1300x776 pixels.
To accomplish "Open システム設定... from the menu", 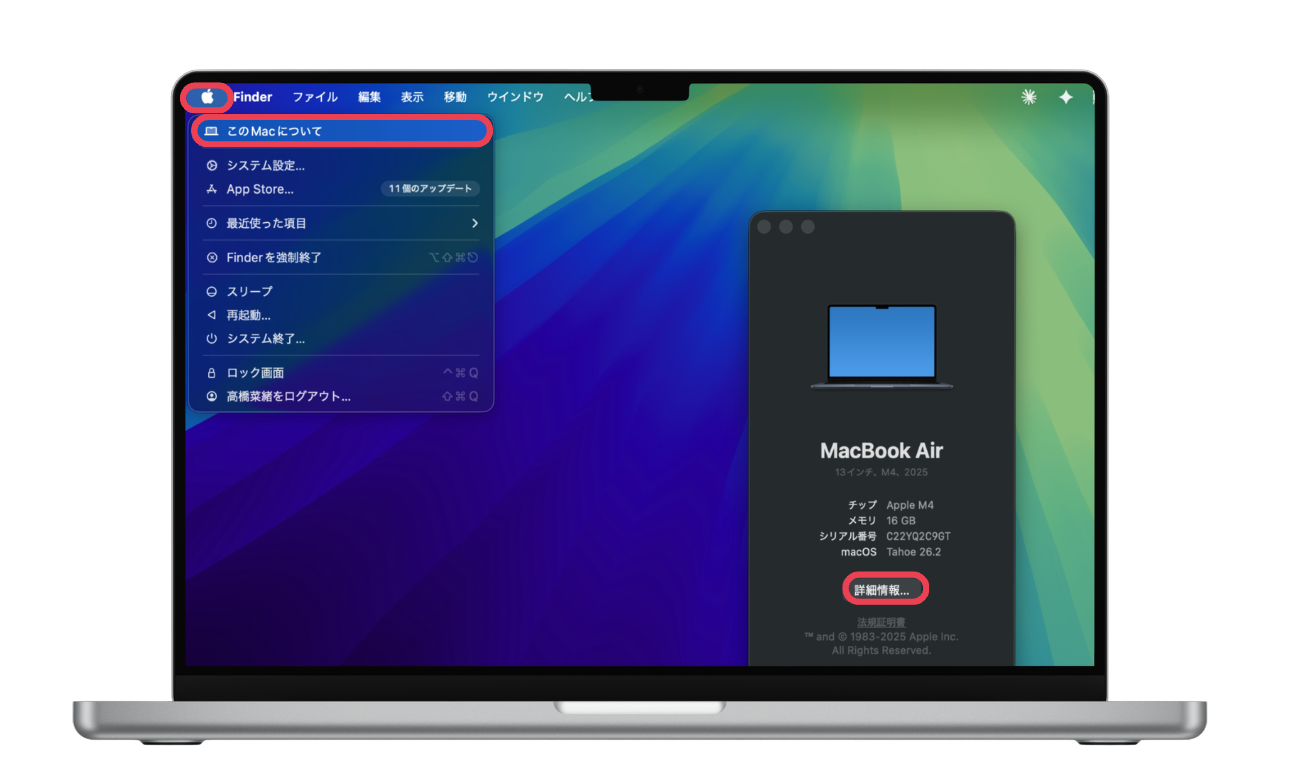I will click(x=341, y=166).
